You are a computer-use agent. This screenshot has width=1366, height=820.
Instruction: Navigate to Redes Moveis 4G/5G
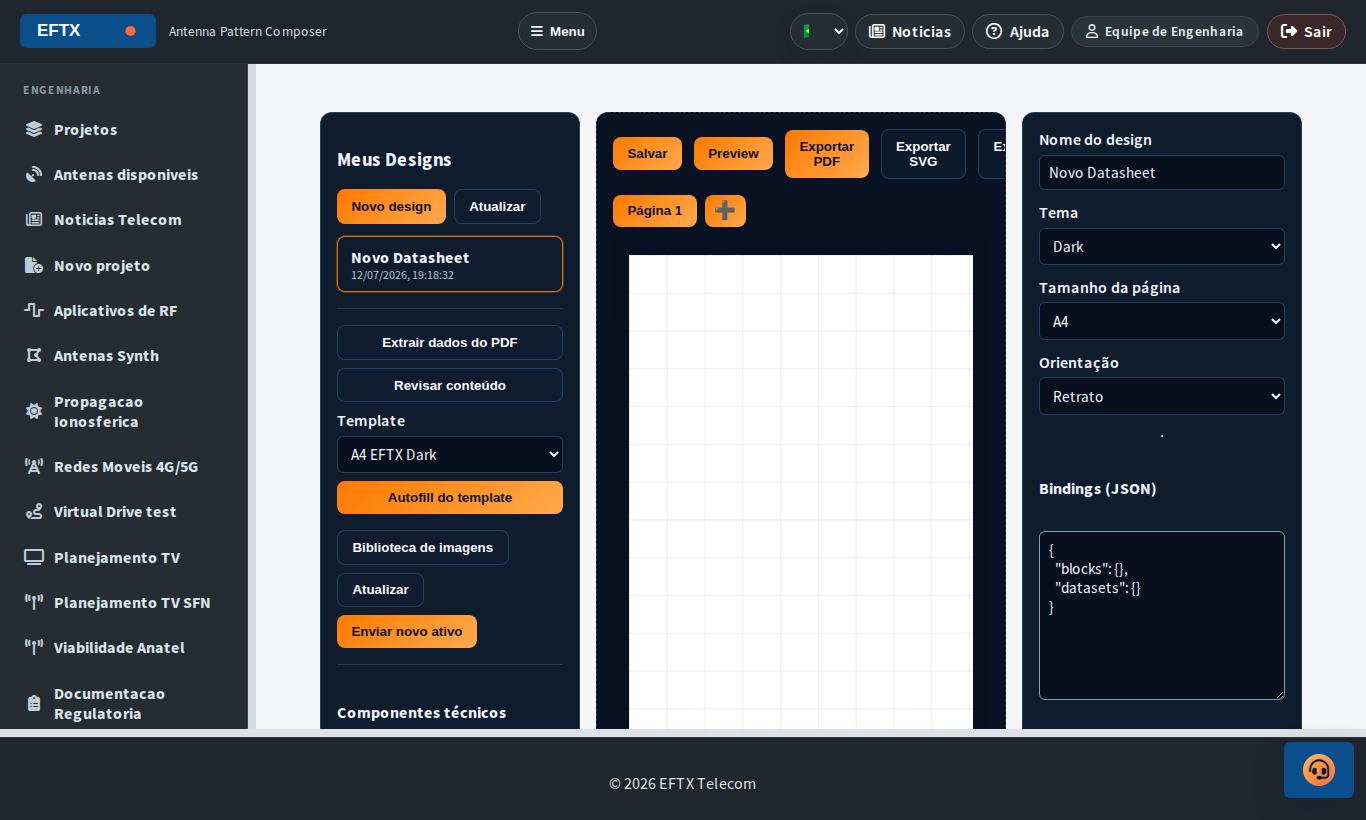coord(124,466)
